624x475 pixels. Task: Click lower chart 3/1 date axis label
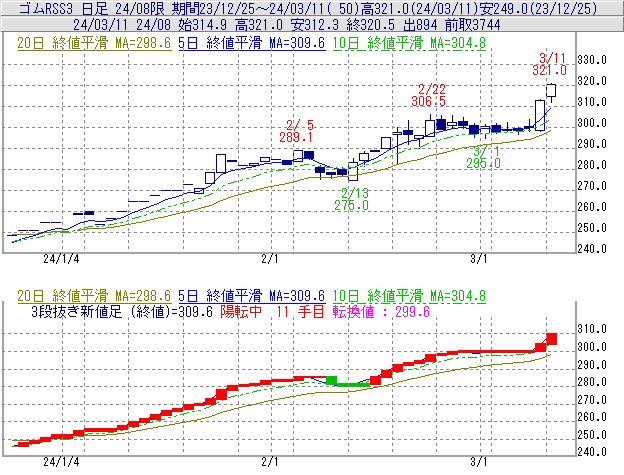coord(479,462)
